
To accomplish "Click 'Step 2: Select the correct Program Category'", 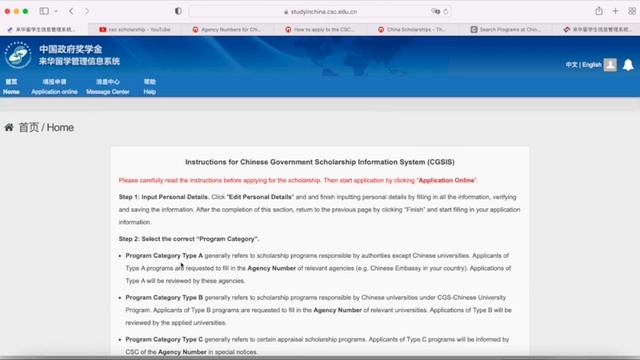I will [189, 239].
